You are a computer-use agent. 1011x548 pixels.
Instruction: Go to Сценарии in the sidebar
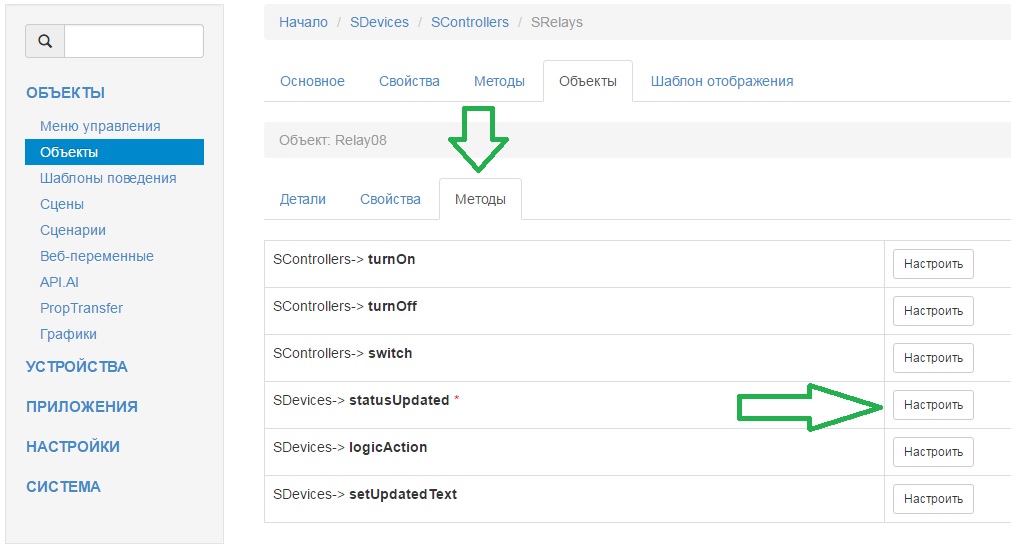click(x=73, y=230)
